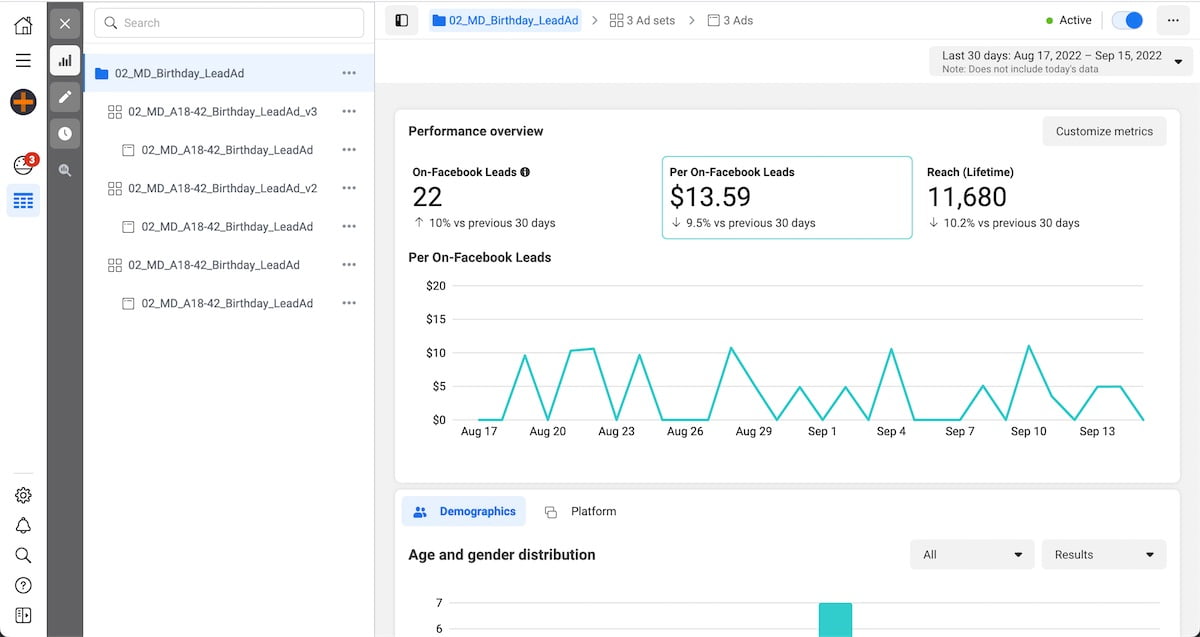
Task: Click the Active status label
Action: click(1075, 20)
